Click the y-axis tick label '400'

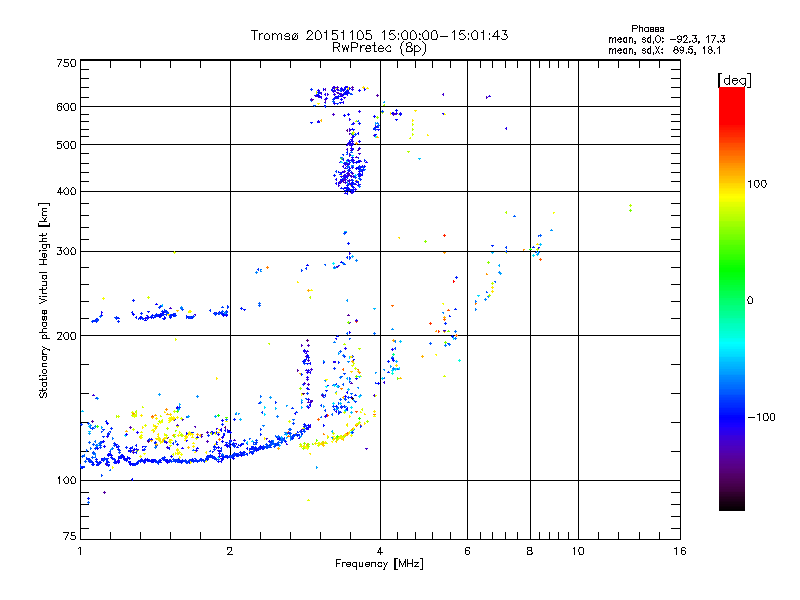pyautogui.click(x=66, y=192)
